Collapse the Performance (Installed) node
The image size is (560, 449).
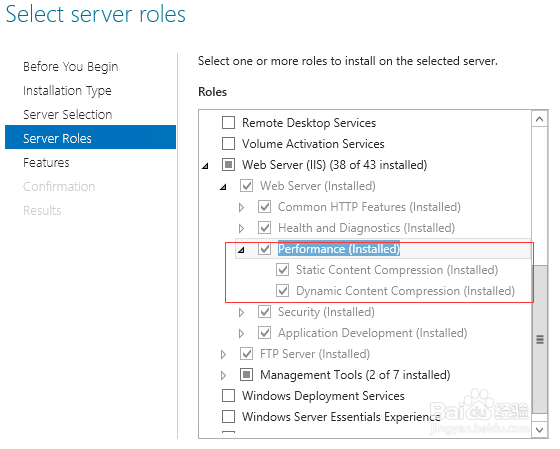241,250
